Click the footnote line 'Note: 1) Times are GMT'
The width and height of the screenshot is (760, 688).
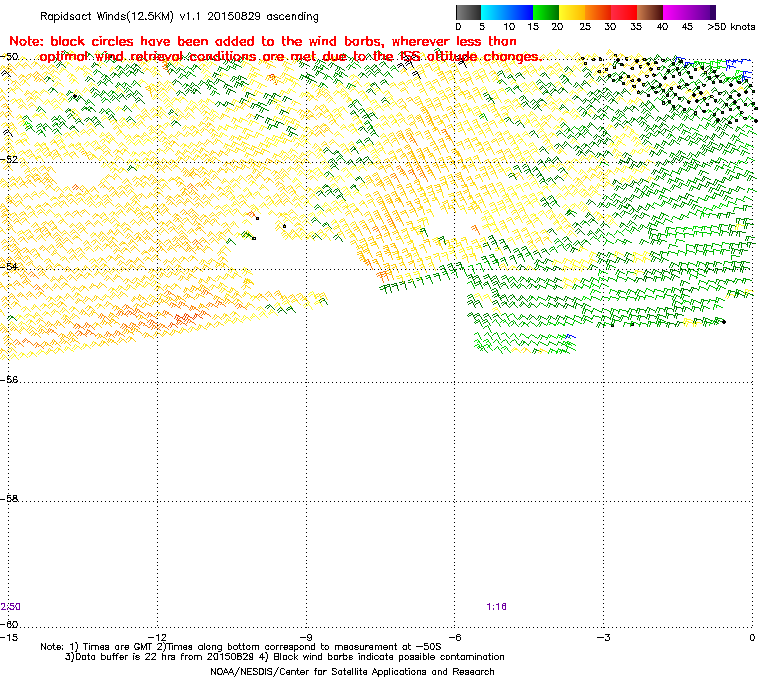click(x=241, y=647)
